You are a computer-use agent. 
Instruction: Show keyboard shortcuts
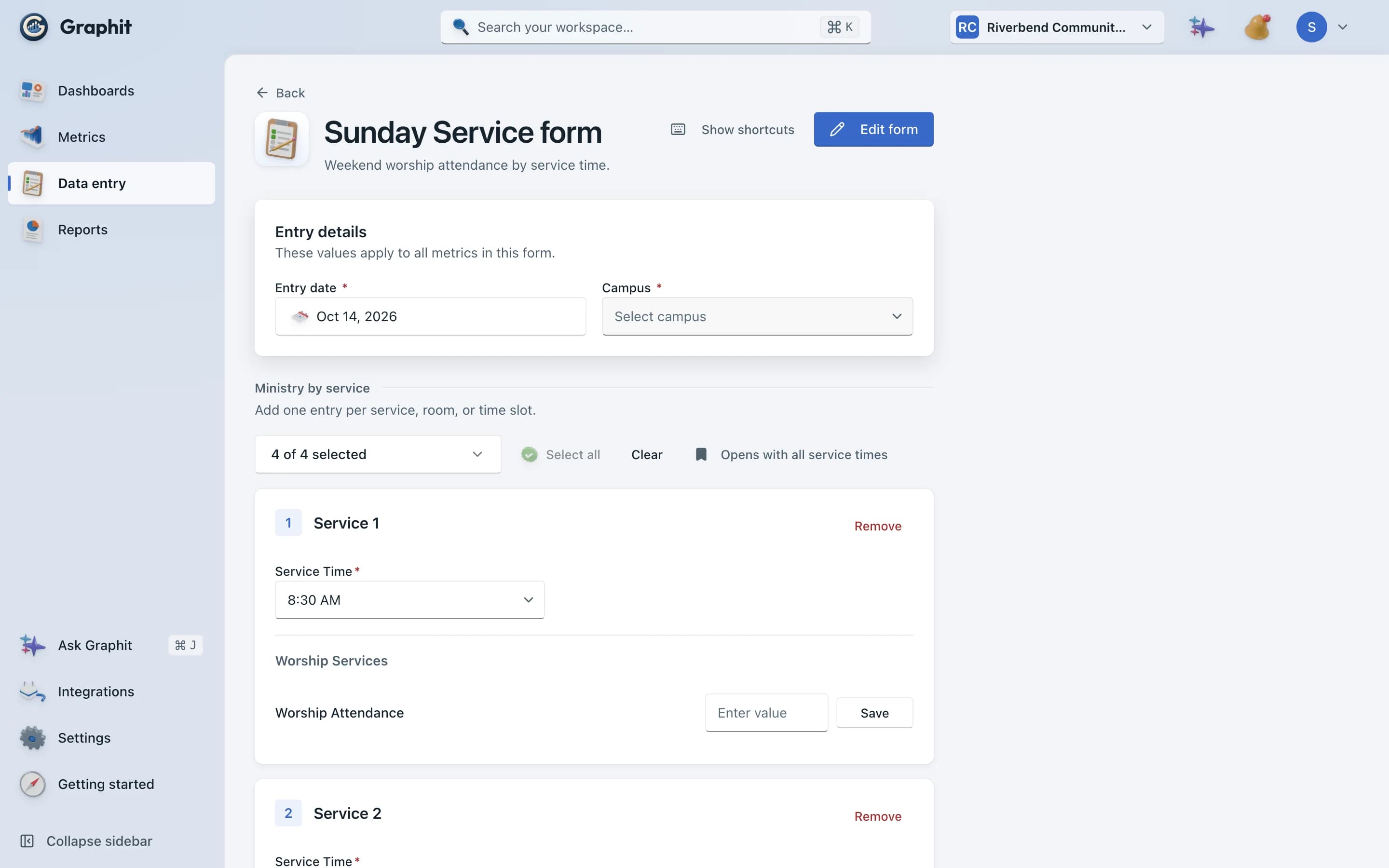pos(733,129)
